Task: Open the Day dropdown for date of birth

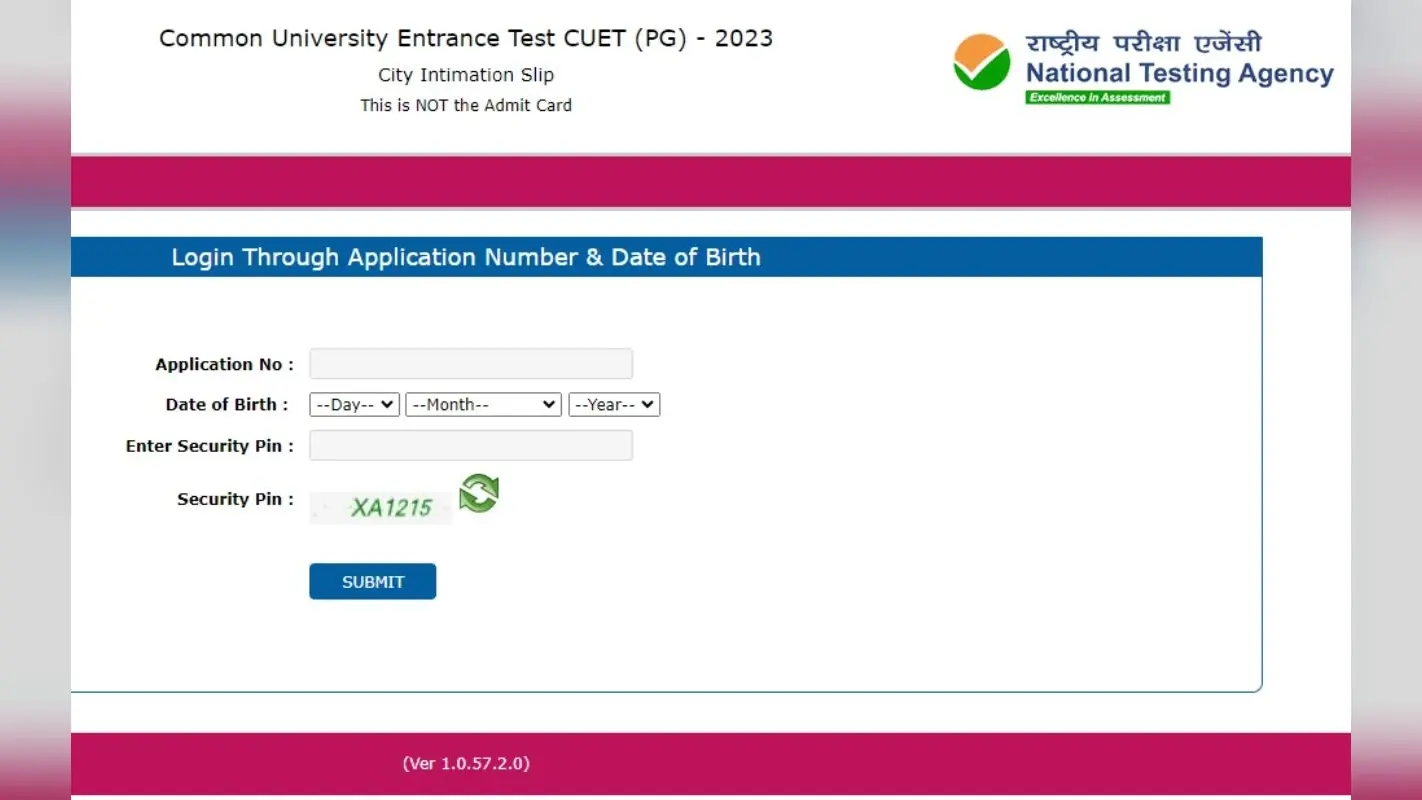Action: pyautogui.click(x=354, y=404)
